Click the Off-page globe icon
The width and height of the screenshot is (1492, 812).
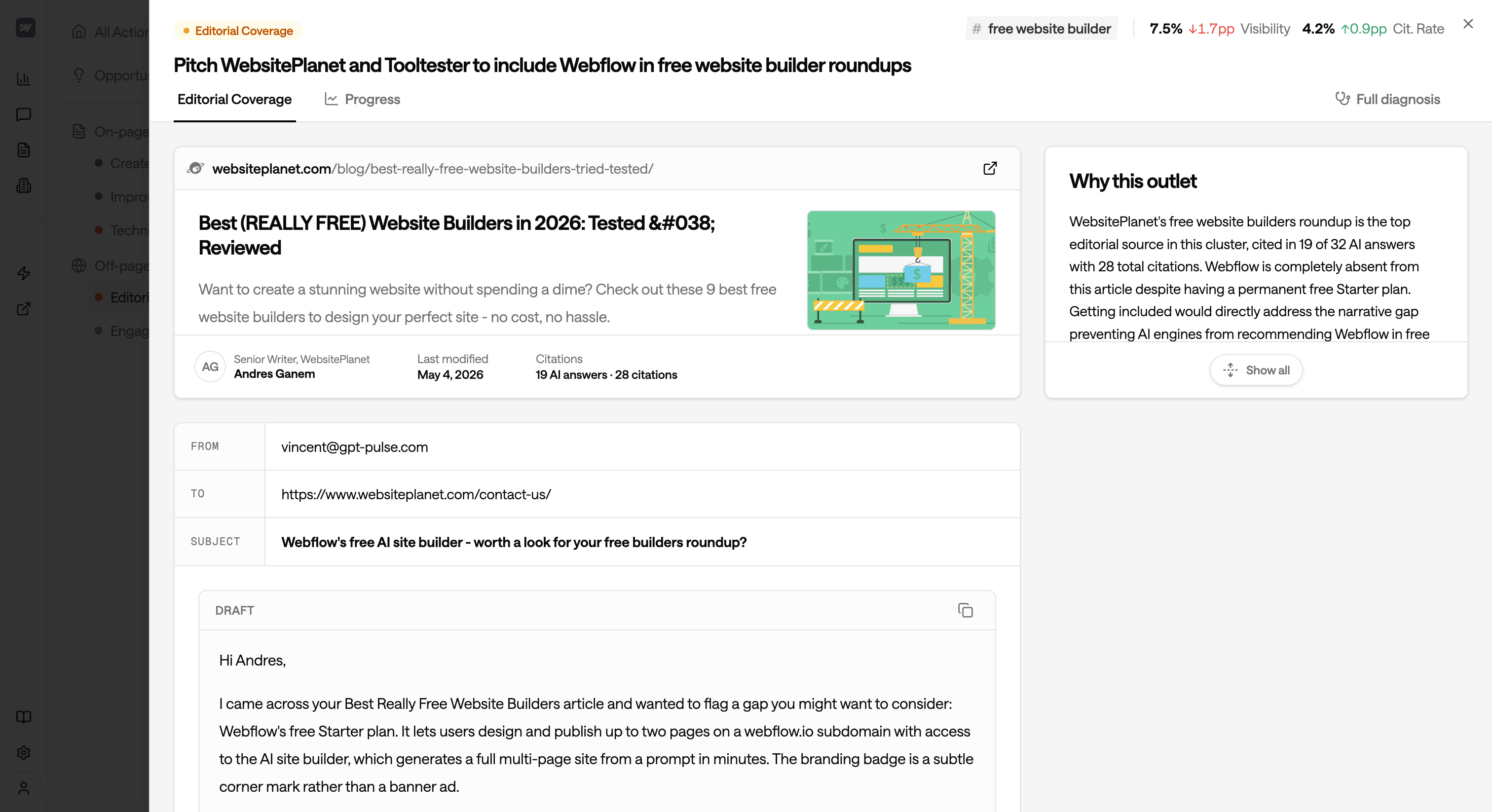point(79,266)
